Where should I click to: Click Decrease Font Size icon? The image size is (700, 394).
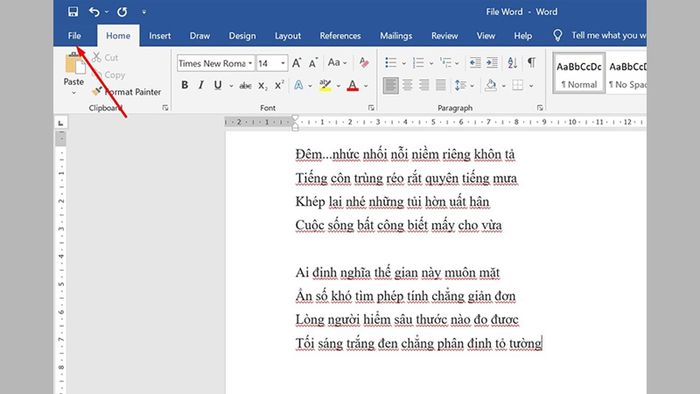click(313, 63)
